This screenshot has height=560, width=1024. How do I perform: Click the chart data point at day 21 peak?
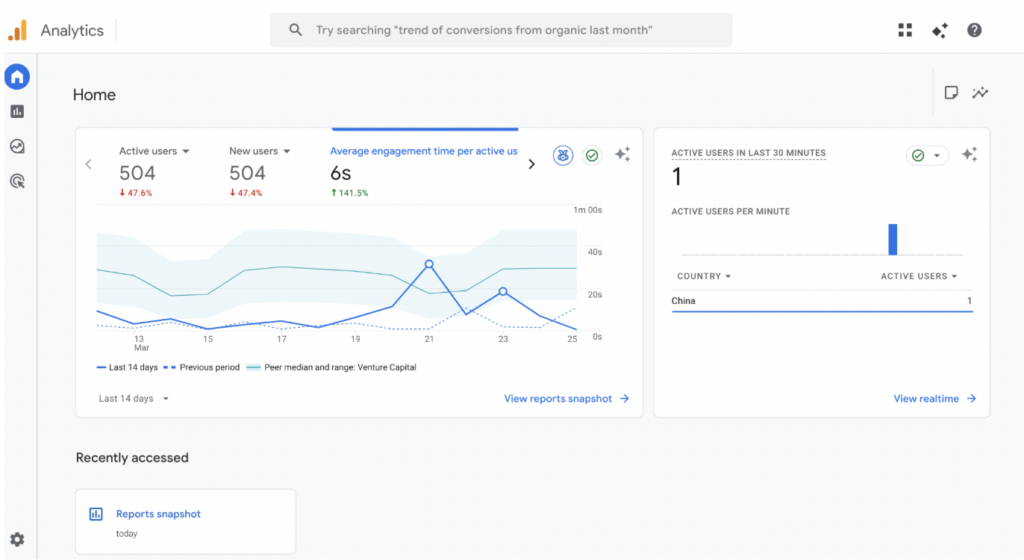tap(429, 264)
